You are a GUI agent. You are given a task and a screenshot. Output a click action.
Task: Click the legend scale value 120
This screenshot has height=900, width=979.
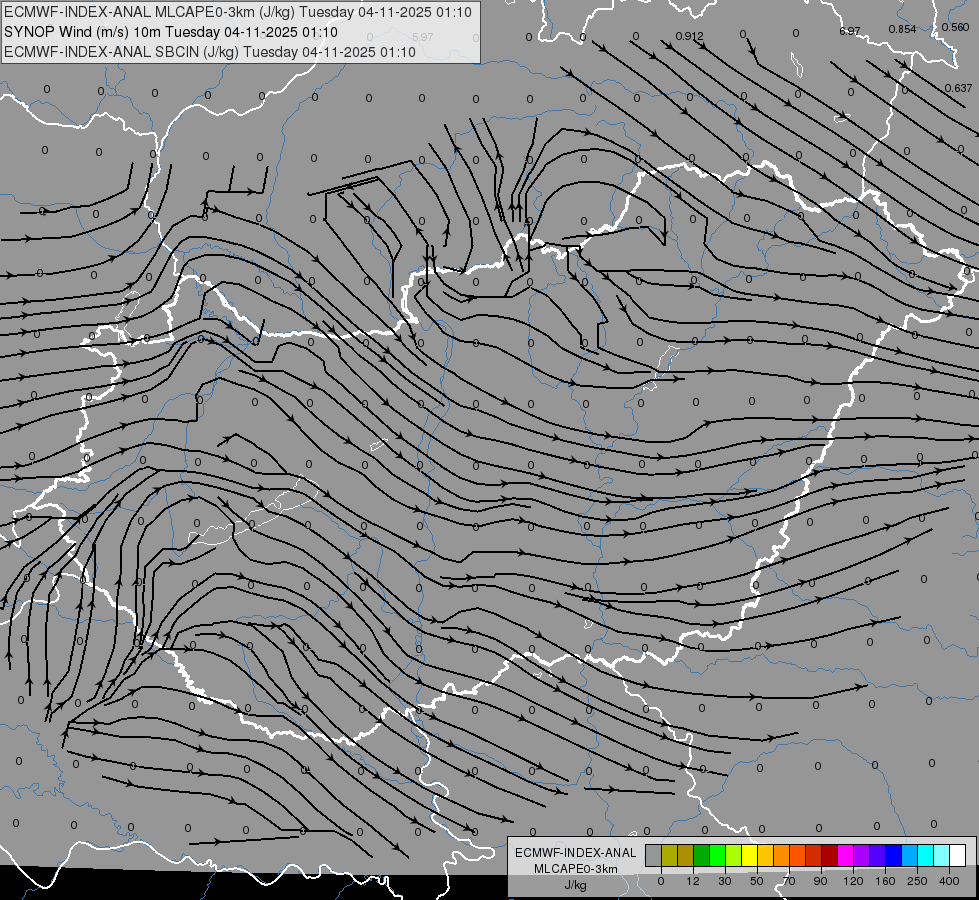[854, 881]
